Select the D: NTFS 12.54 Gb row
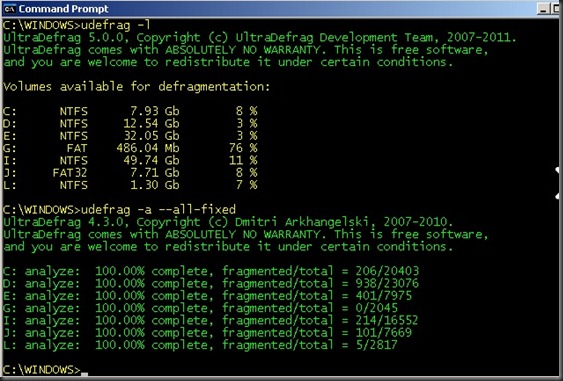Image resolution: width=563 pixels, height=381 pixels. click(130, 124)
